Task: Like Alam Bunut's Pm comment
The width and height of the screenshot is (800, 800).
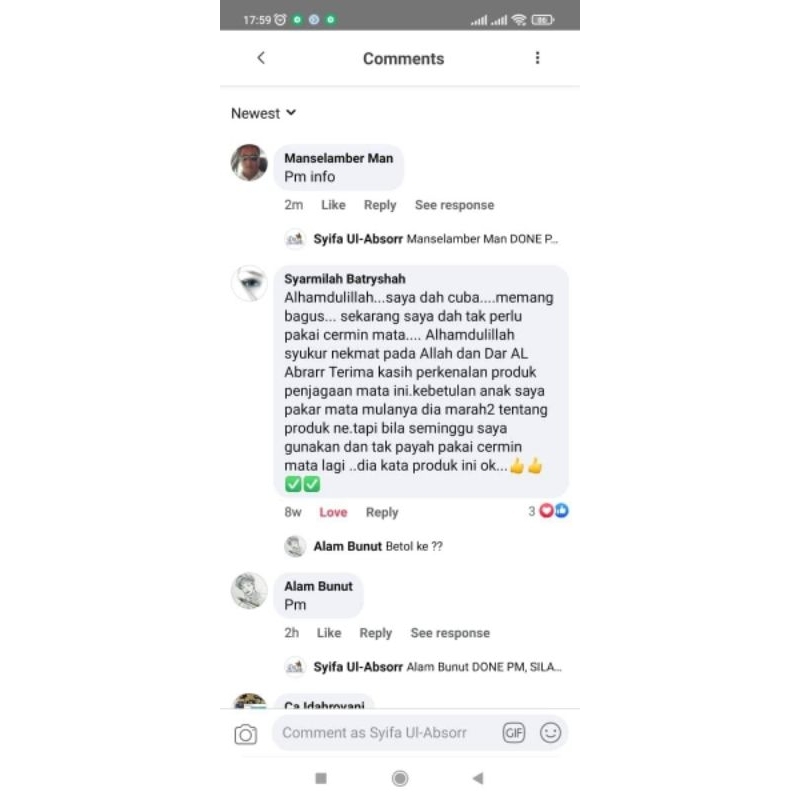Action: tap(329, 633)
